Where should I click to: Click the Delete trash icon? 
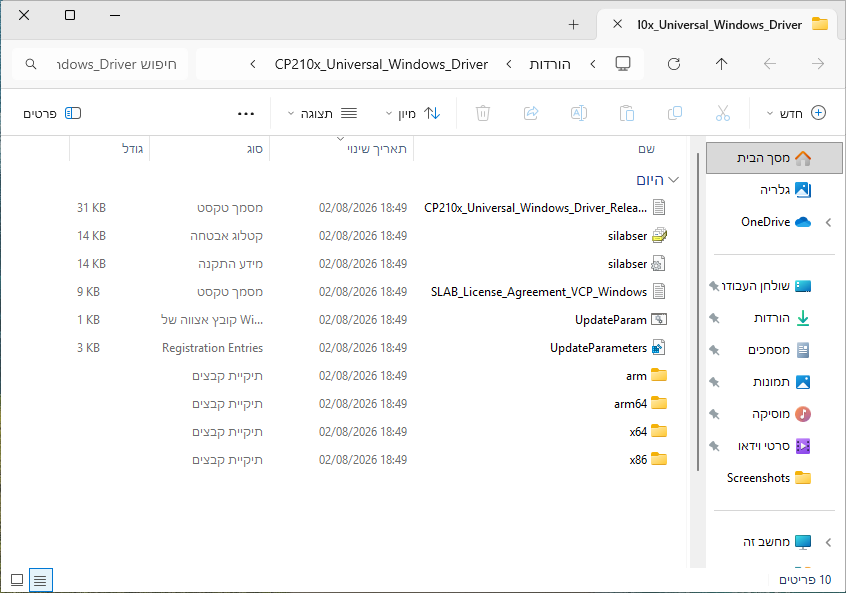pos(483,113)
